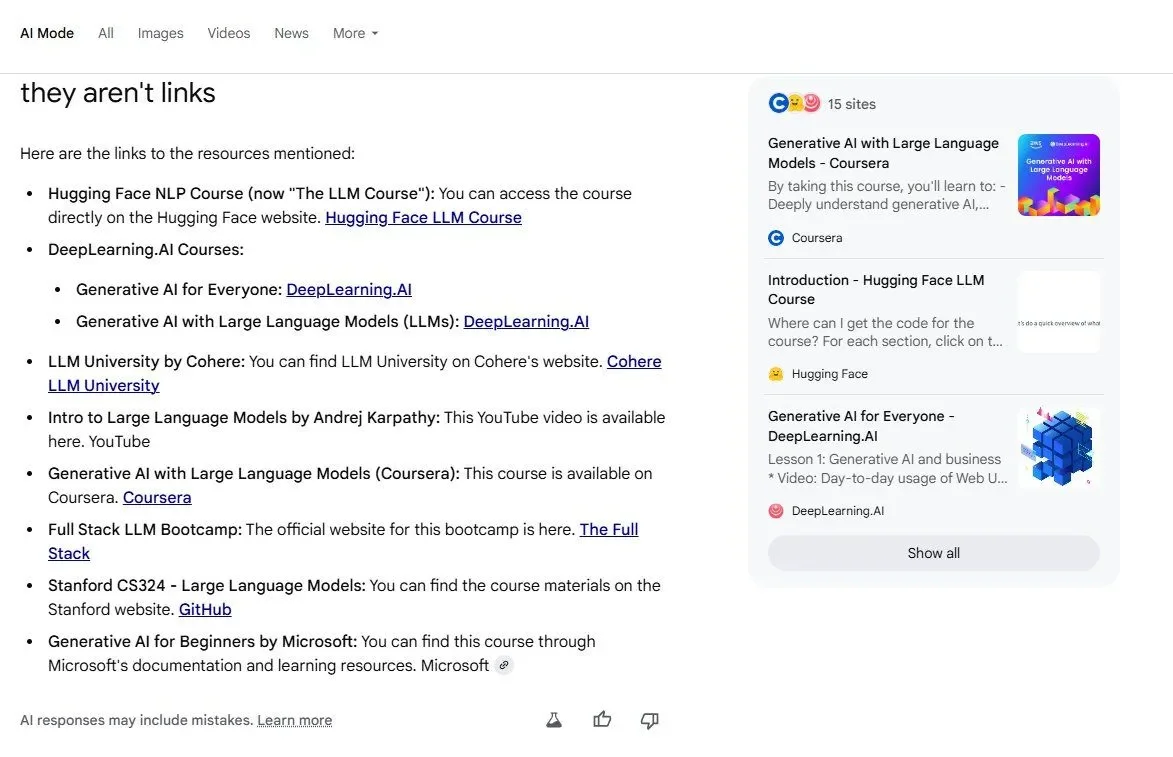Viewport: 1173px width, 757px height.
Task: Click the "Lesson 1: Generative AI and business" snippet
Action: coord(888,468)
